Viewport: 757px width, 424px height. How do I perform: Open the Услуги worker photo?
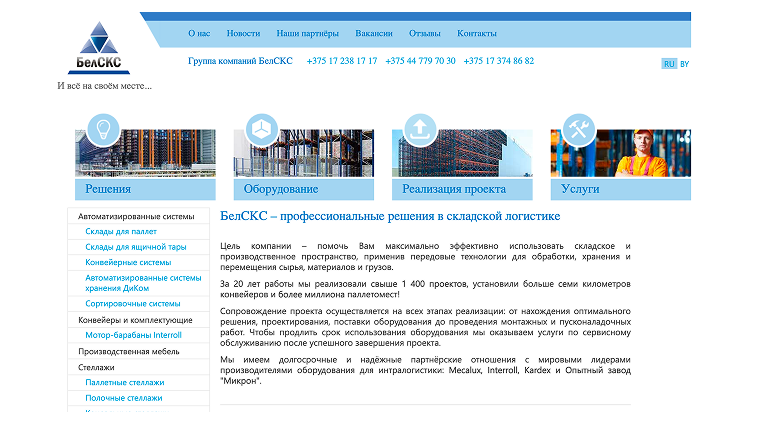tap(621, 153)
